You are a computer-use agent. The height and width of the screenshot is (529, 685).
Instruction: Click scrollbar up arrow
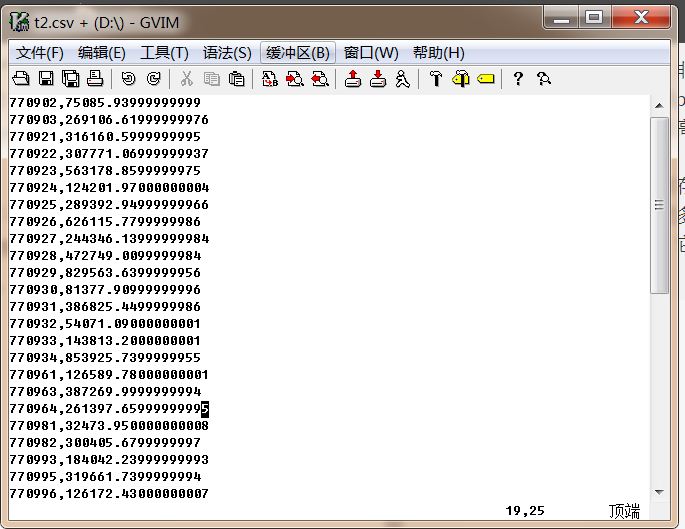coord(659,105)
